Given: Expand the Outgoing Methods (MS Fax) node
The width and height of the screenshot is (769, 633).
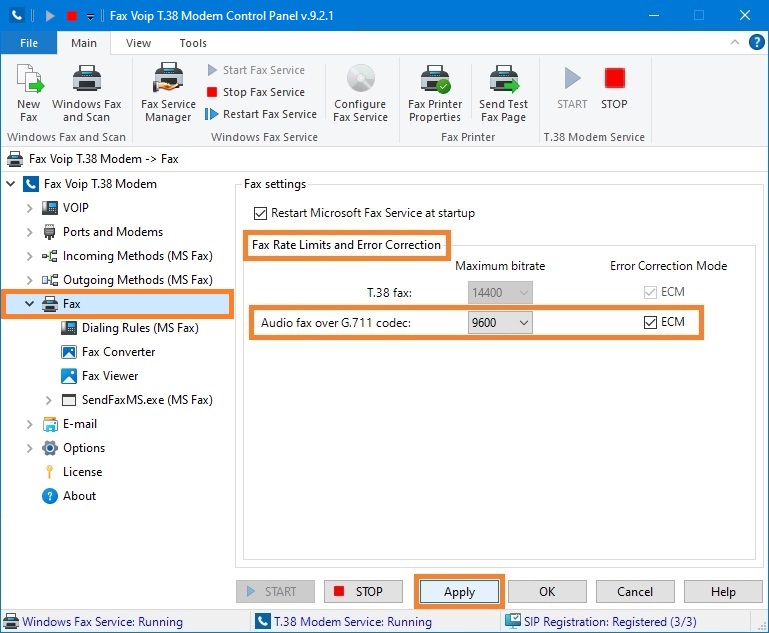Looking at the screenshot, I should click(x=30, y=280).
